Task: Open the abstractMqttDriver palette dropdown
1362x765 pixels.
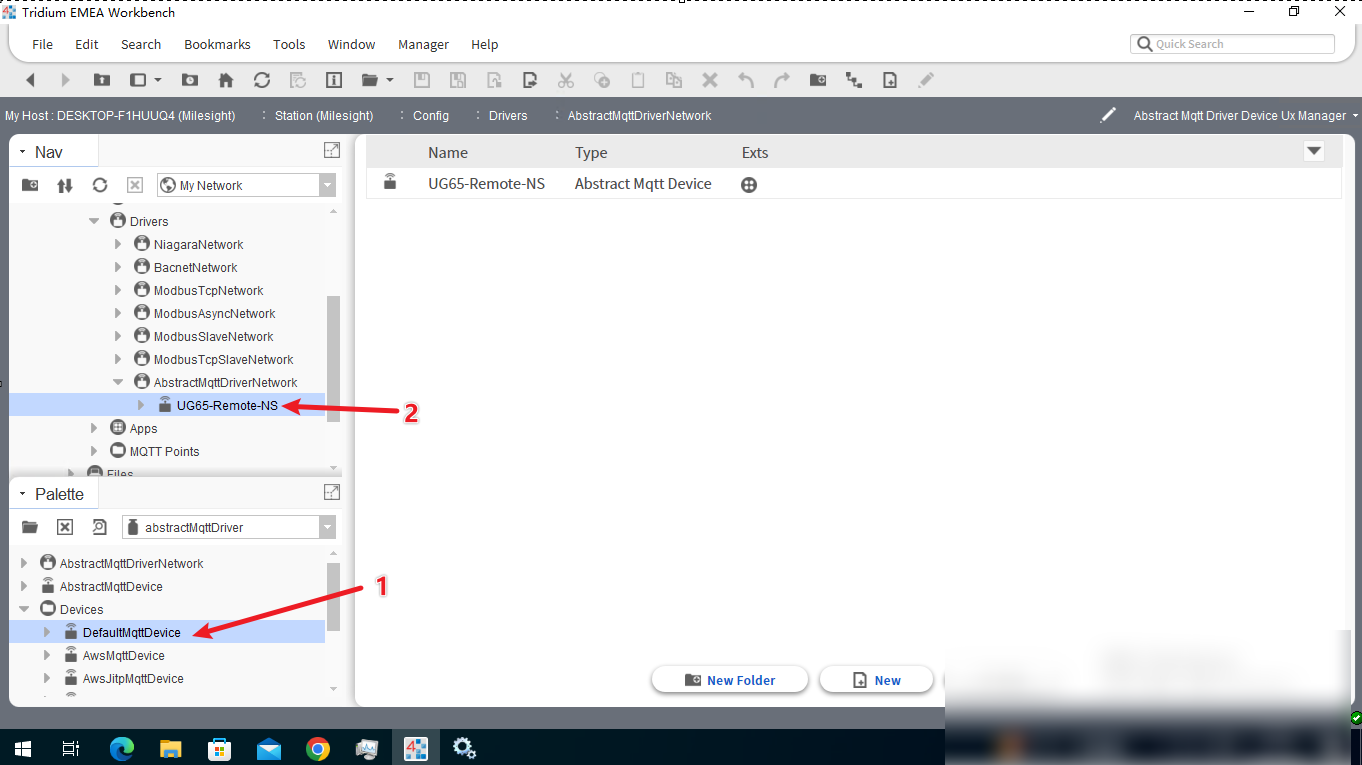Action: point(327,527)
